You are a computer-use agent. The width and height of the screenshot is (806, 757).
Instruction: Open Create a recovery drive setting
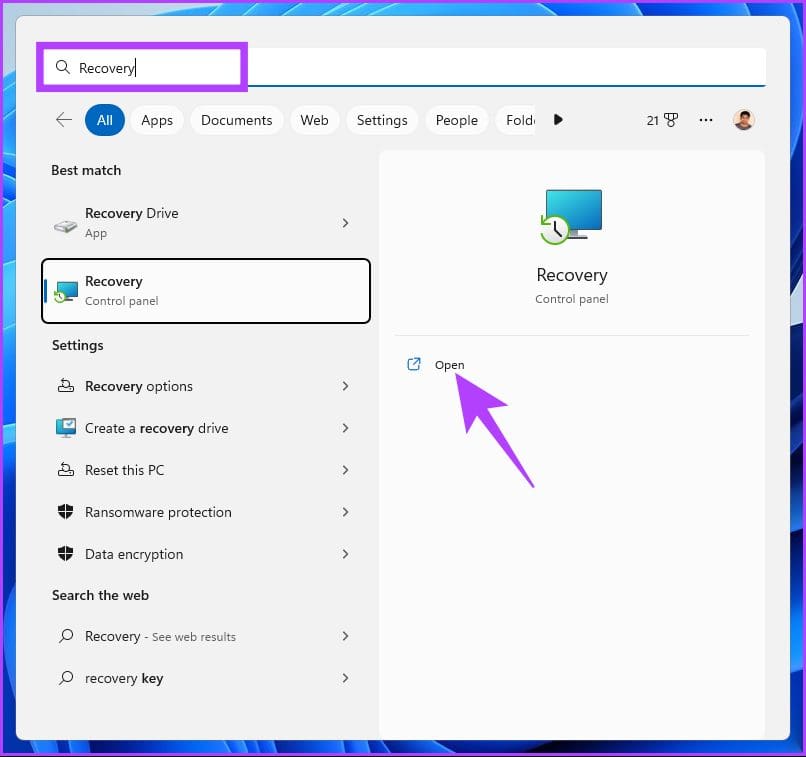[205, 428]
